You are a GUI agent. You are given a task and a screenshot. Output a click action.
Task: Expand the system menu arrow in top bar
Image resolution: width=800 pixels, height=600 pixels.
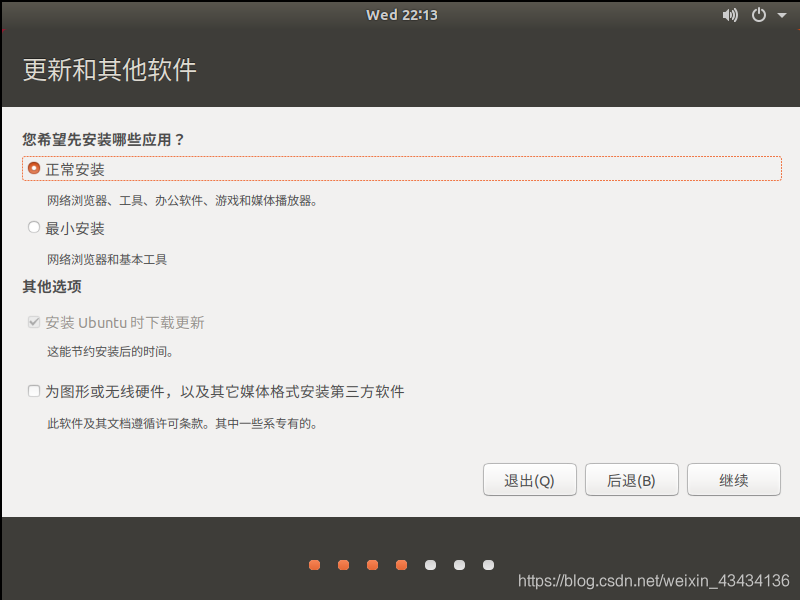point(782,16)
